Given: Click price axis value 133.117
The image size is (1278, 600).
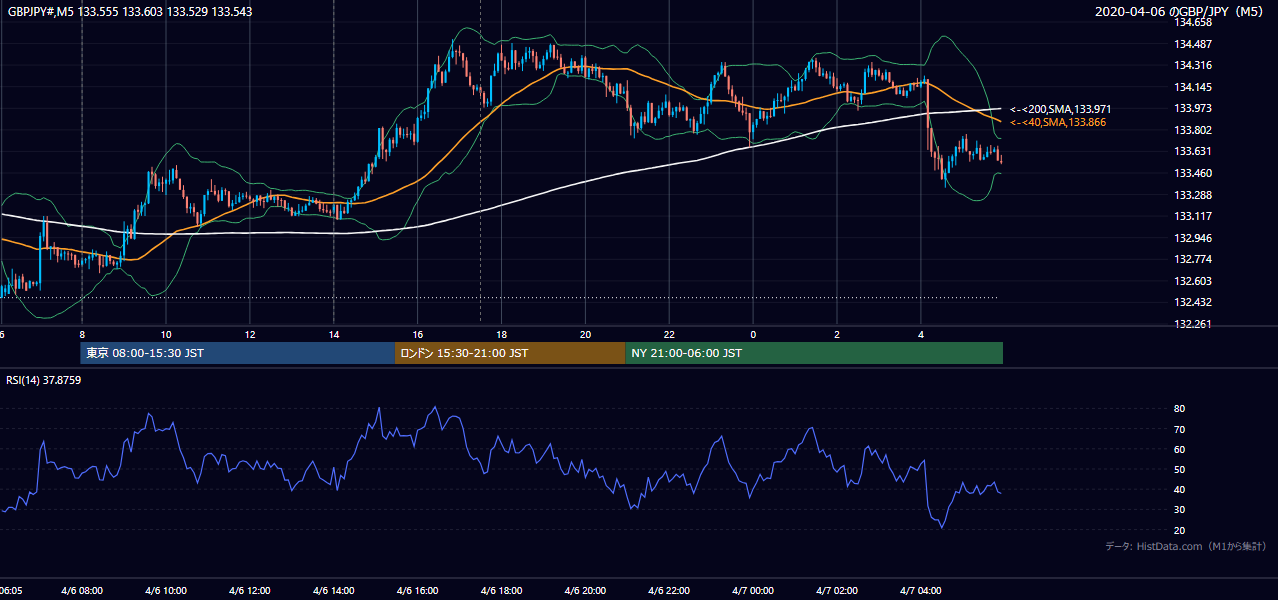Looking at the screenshot, I should click(x=1193, y=216).
